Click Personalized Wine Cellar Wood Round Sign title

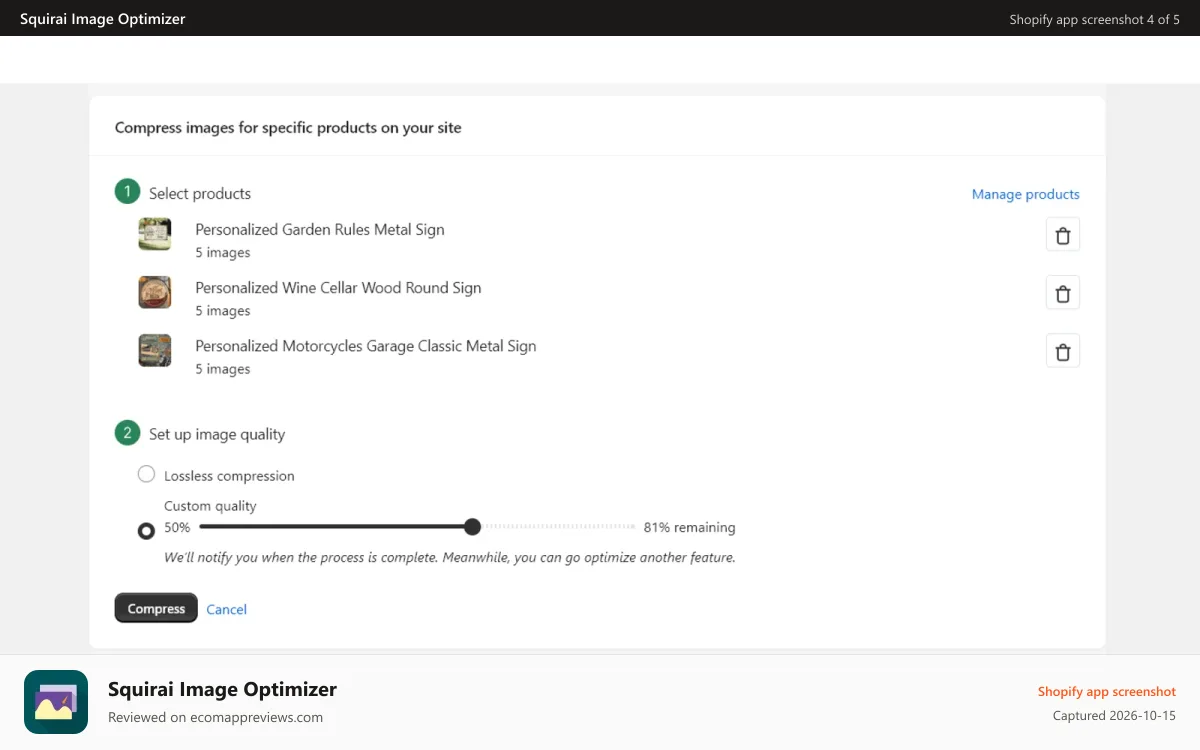(338, 287)
